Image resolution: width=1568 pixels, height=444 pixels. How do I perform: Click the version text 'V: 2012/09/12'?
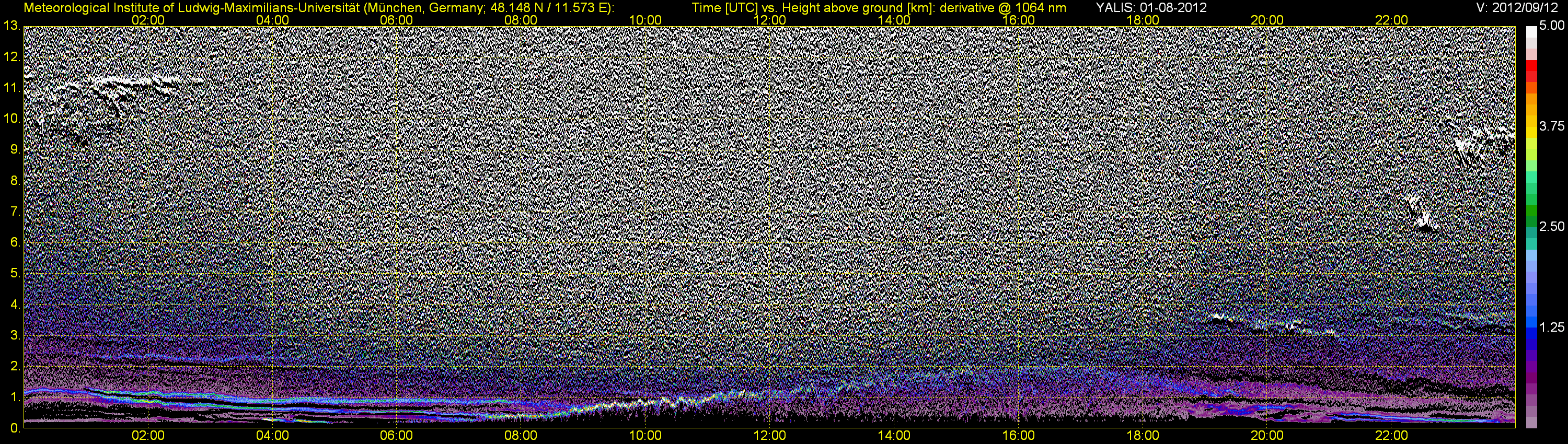[1516, 8]
